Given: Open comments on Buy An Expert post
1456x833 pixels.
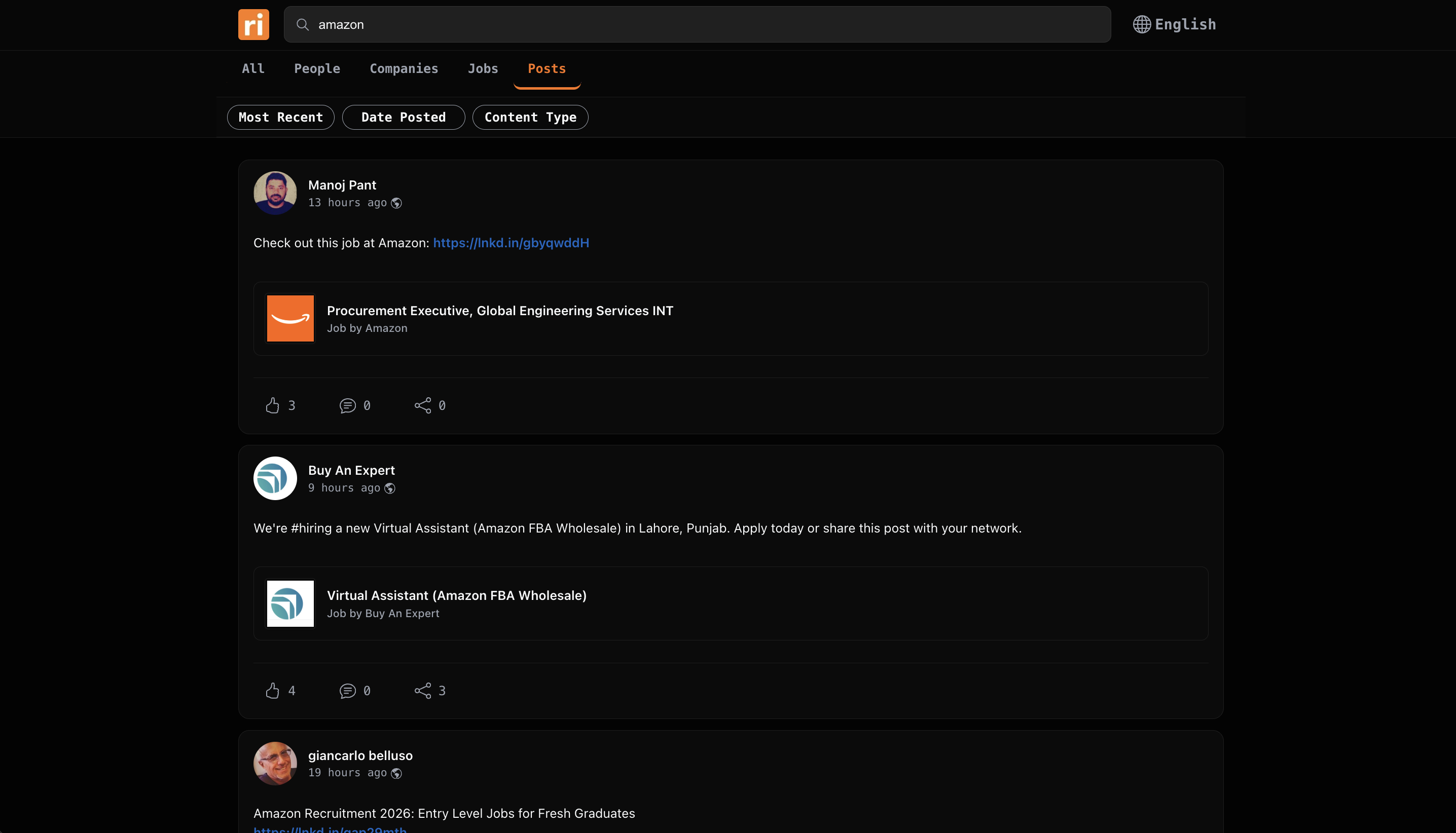Looking at the screenshot, I should [347, 691].
